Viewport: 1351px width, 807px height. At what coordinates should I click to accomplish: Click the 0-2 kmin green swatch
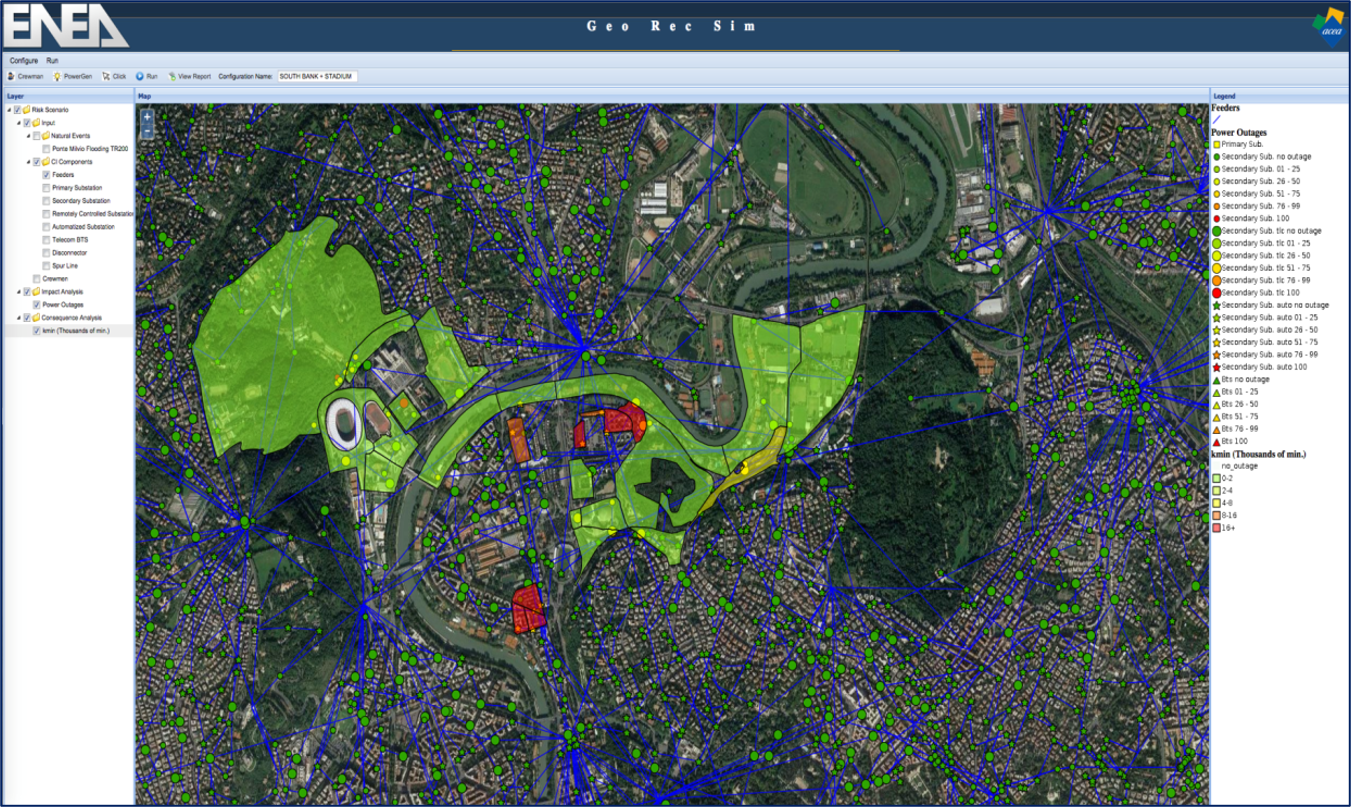click(x=1216, y=478)
